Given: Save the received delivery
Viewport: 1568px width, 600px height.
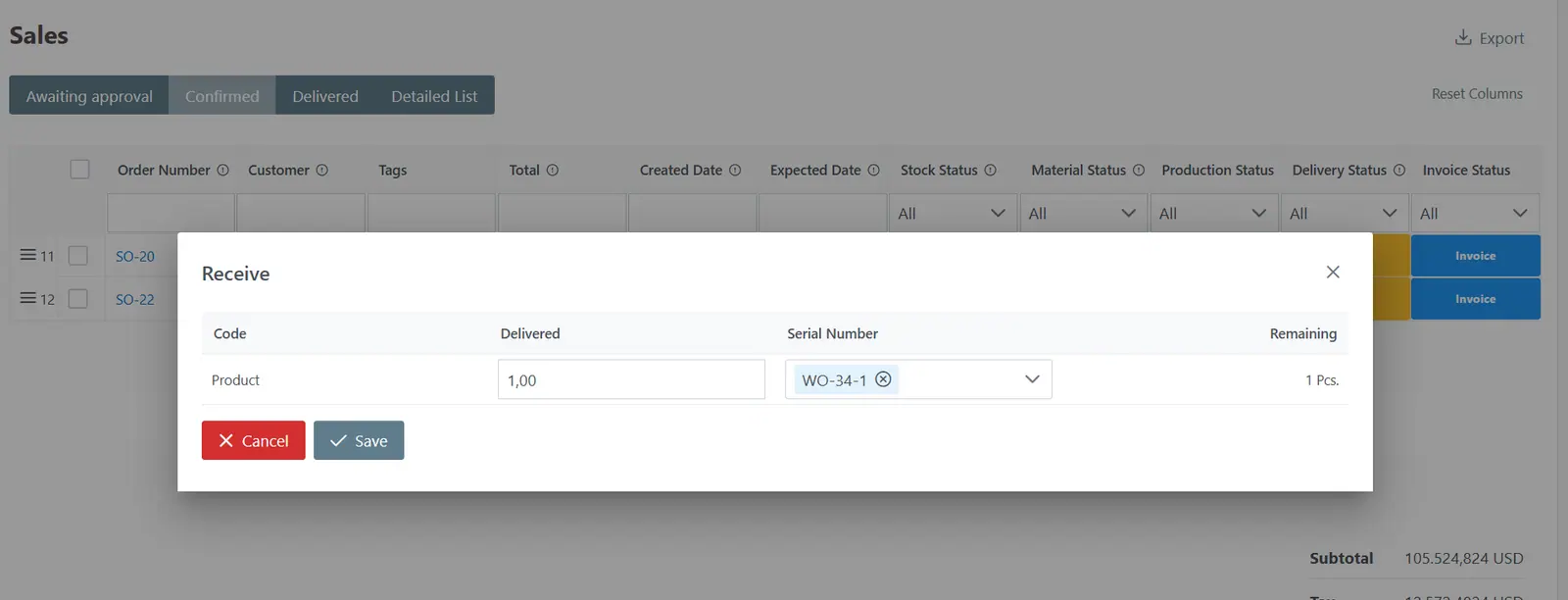Looking at the screenshot, I should point(359,440).
